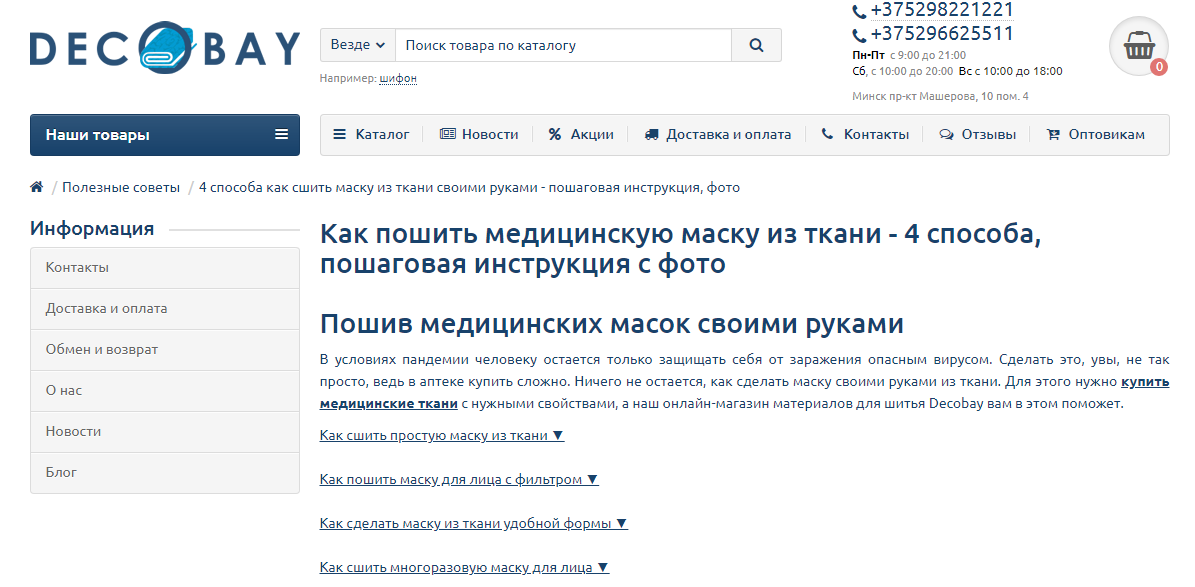Click the speech bubble icon beside Отзывы

pos(947,134)
